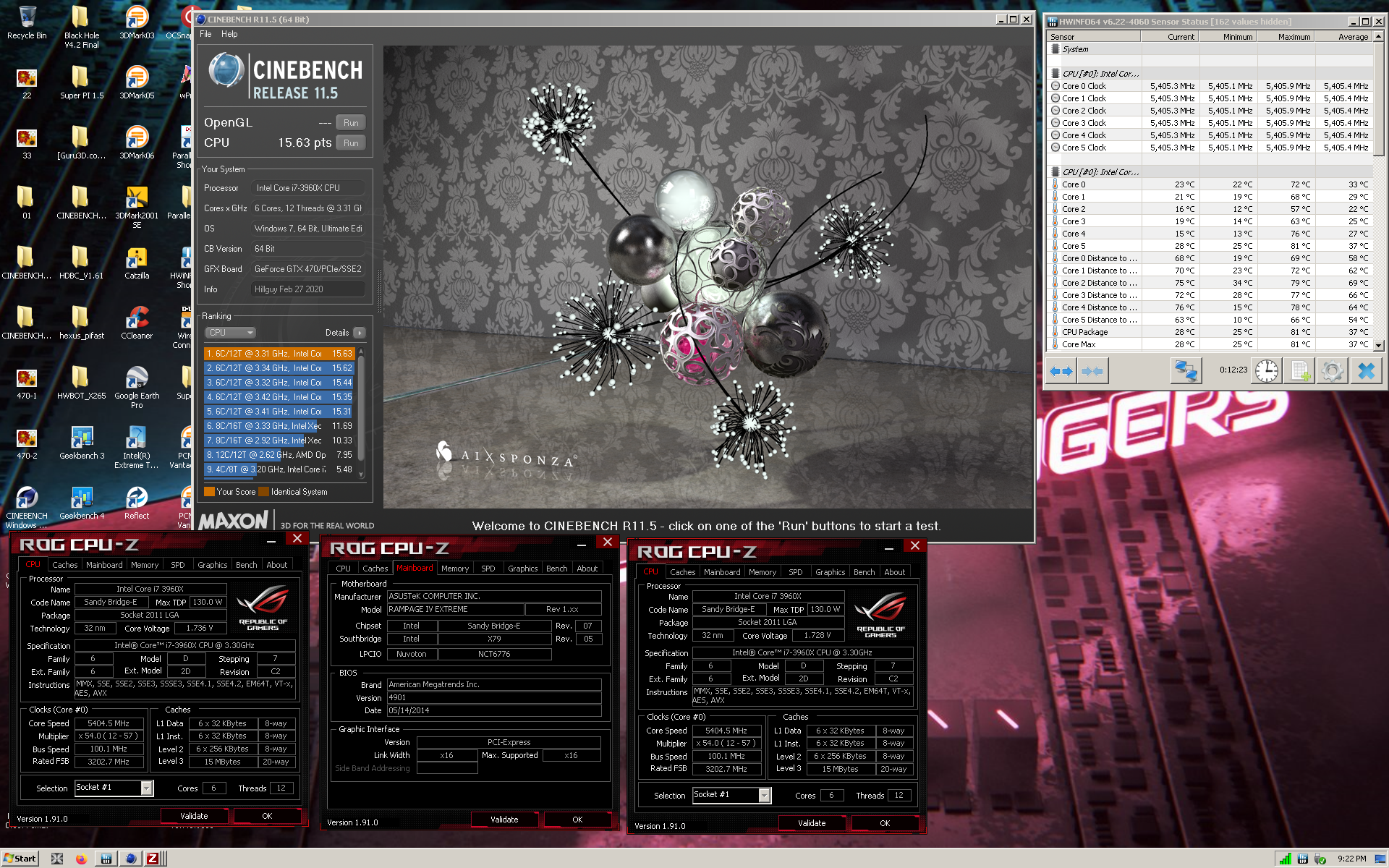
Task: Select SPD tab in middle CPU-Z window
Action: pos(488,569)
